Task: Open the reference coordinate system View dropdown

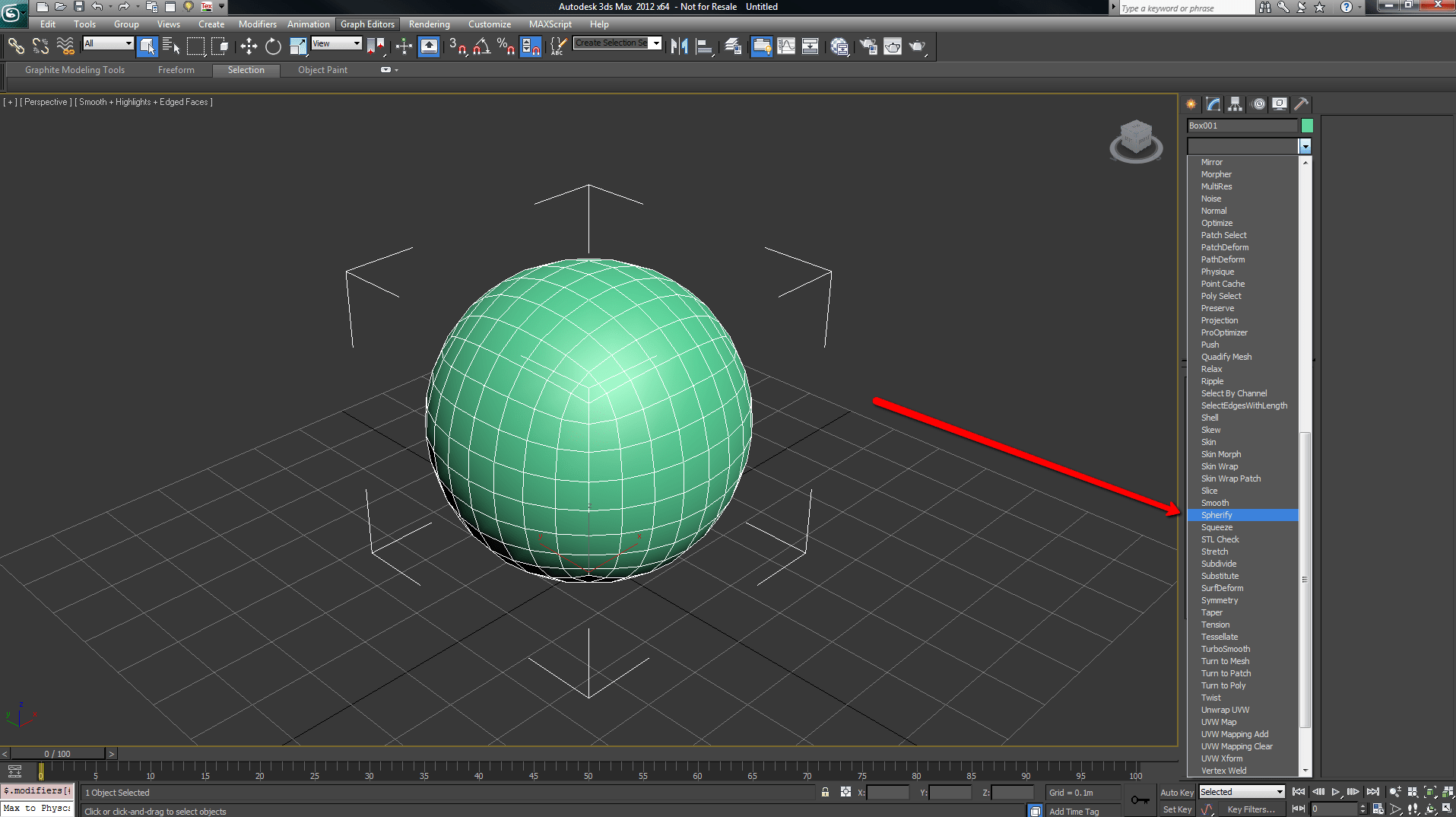Action: [335, 43]
